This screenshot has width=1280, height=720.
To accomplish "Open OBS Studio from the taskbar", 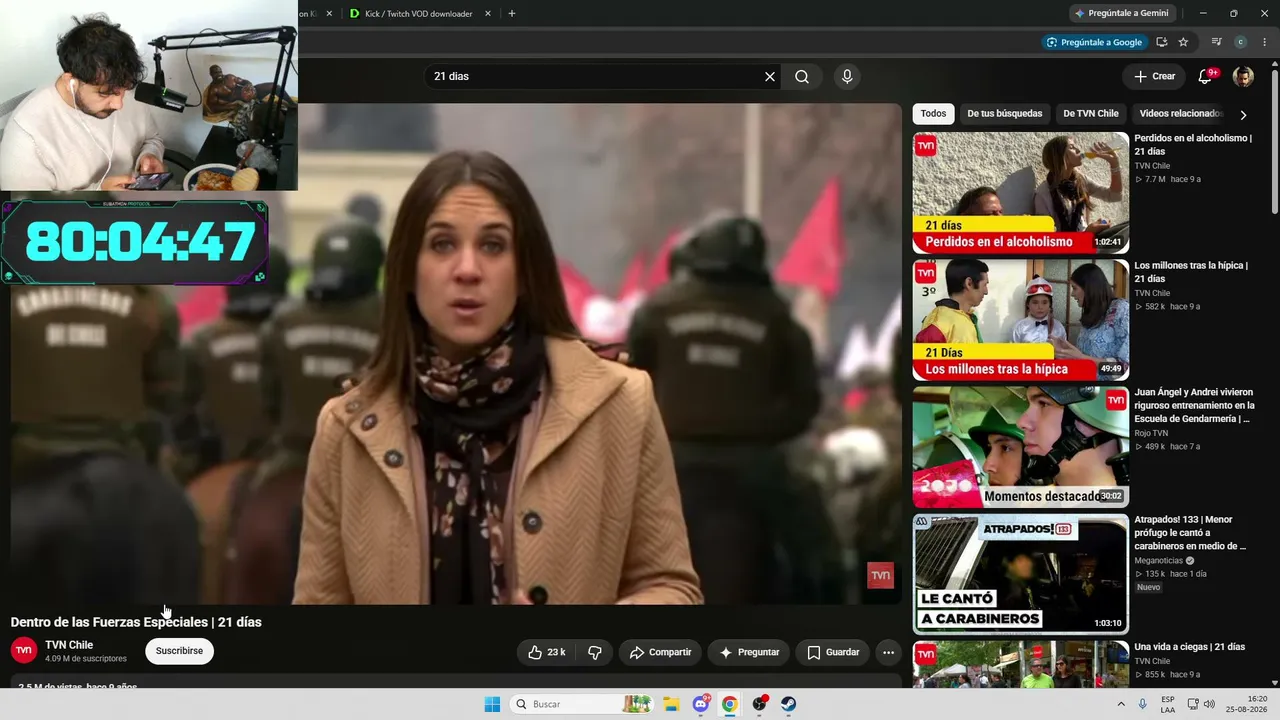I will pyautogui.click(x=760, y=704).
